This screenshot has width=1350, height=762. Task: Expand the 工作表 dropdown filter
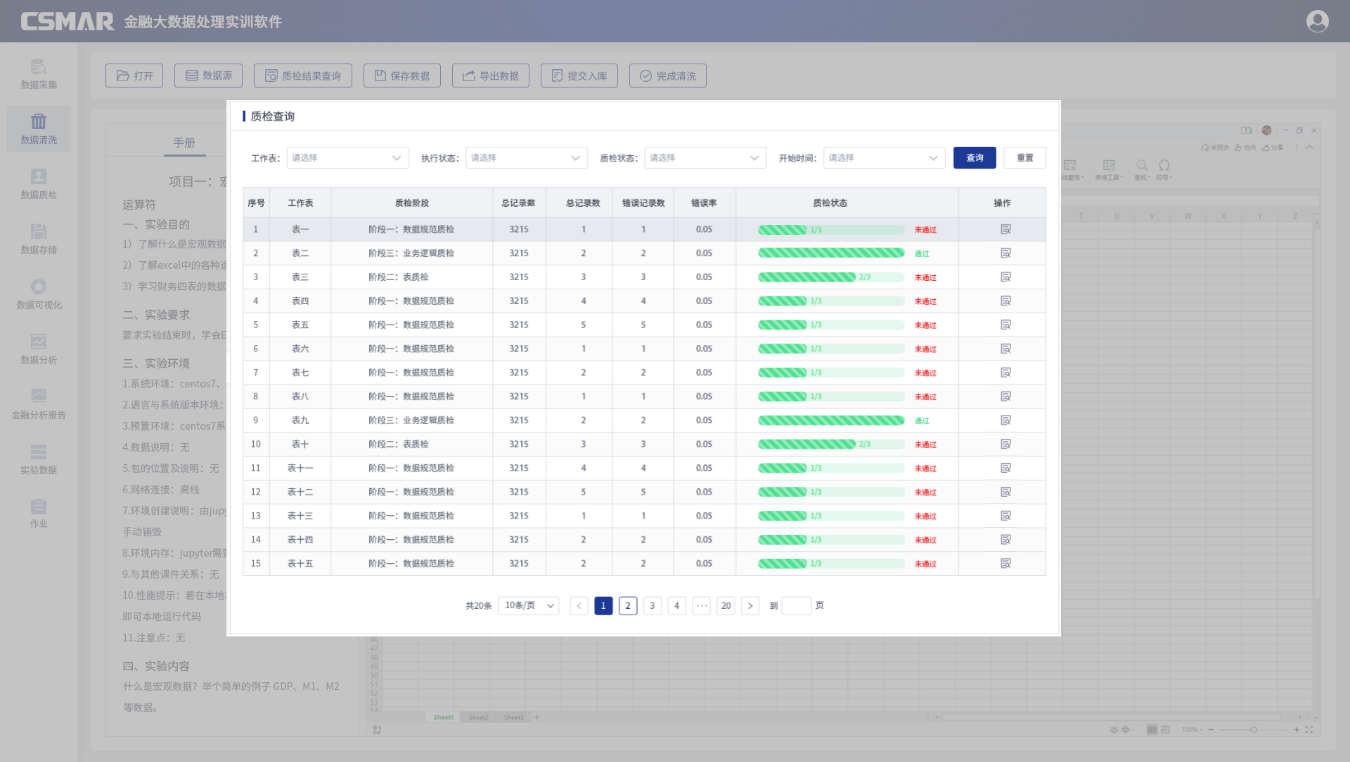(347, 158)
